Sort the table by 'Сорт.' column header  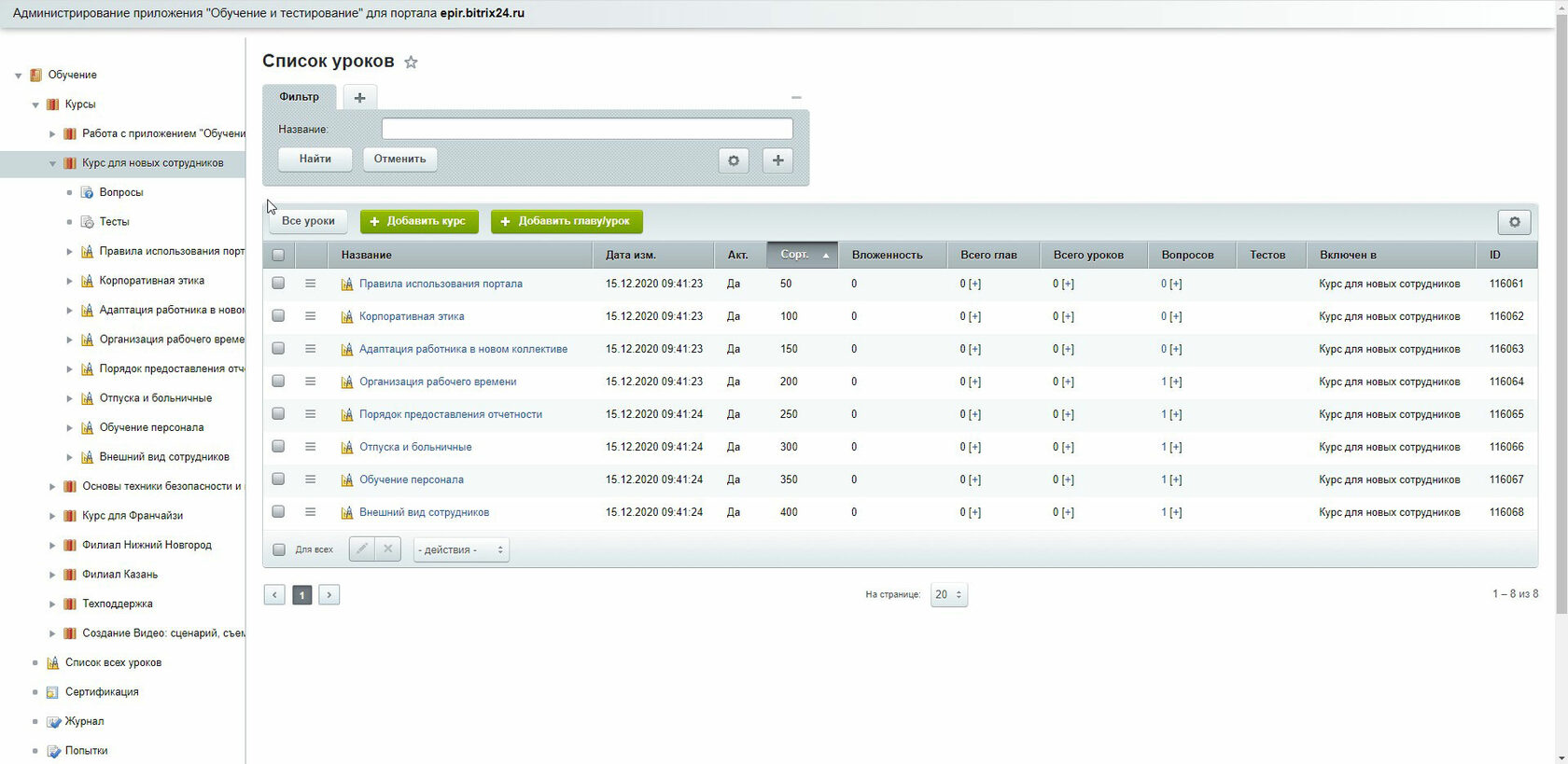coord(803,255)
